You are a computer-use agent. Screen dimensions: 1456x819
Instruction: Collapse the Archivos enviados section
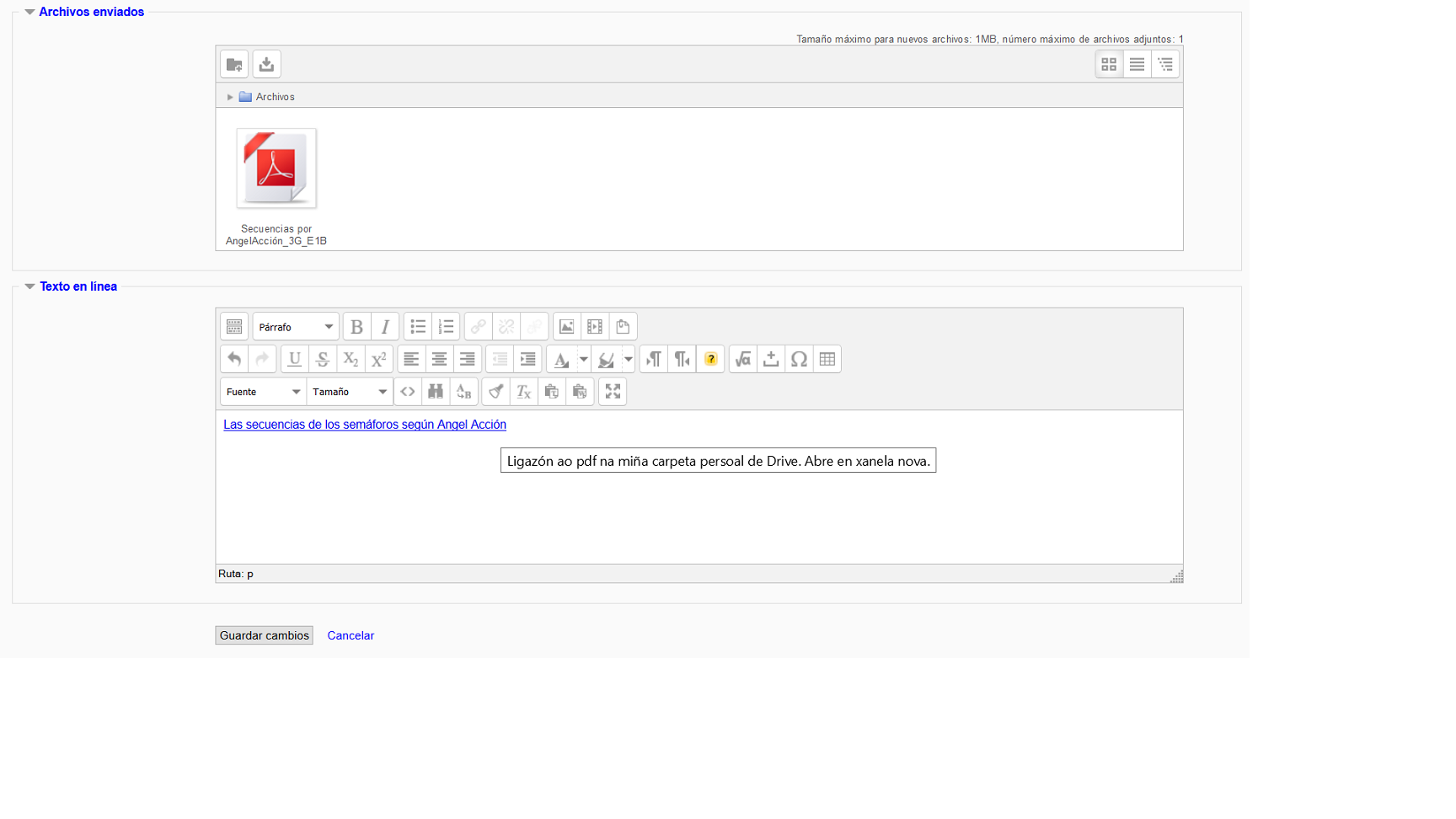coord(30,13)
